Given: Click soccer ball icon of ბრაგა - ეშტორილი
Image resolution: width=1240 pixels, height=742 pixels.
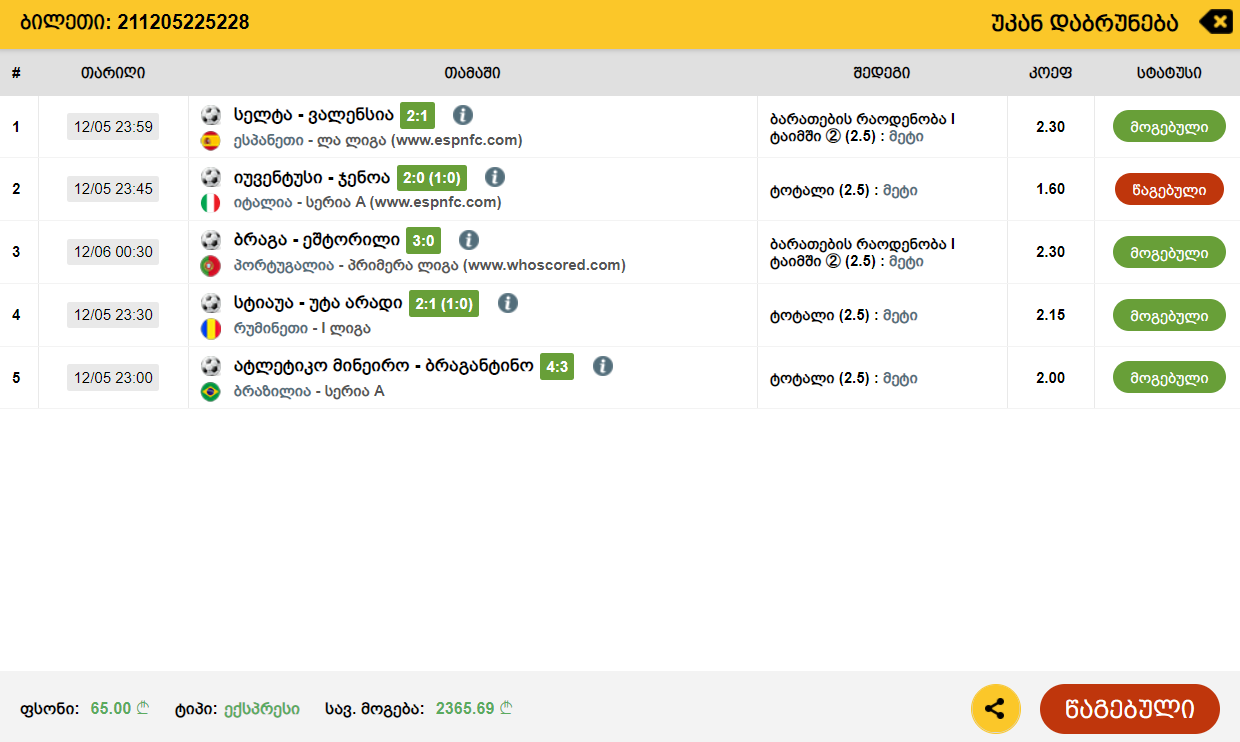Looking at the screenshot, I should (211, 240).
